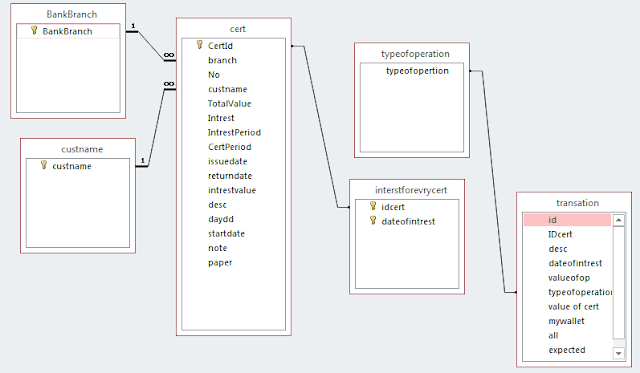Viewport: 640px width, 373px height.
Task: Select dateofintrest in interstforevrycert table
Action: 409,222
